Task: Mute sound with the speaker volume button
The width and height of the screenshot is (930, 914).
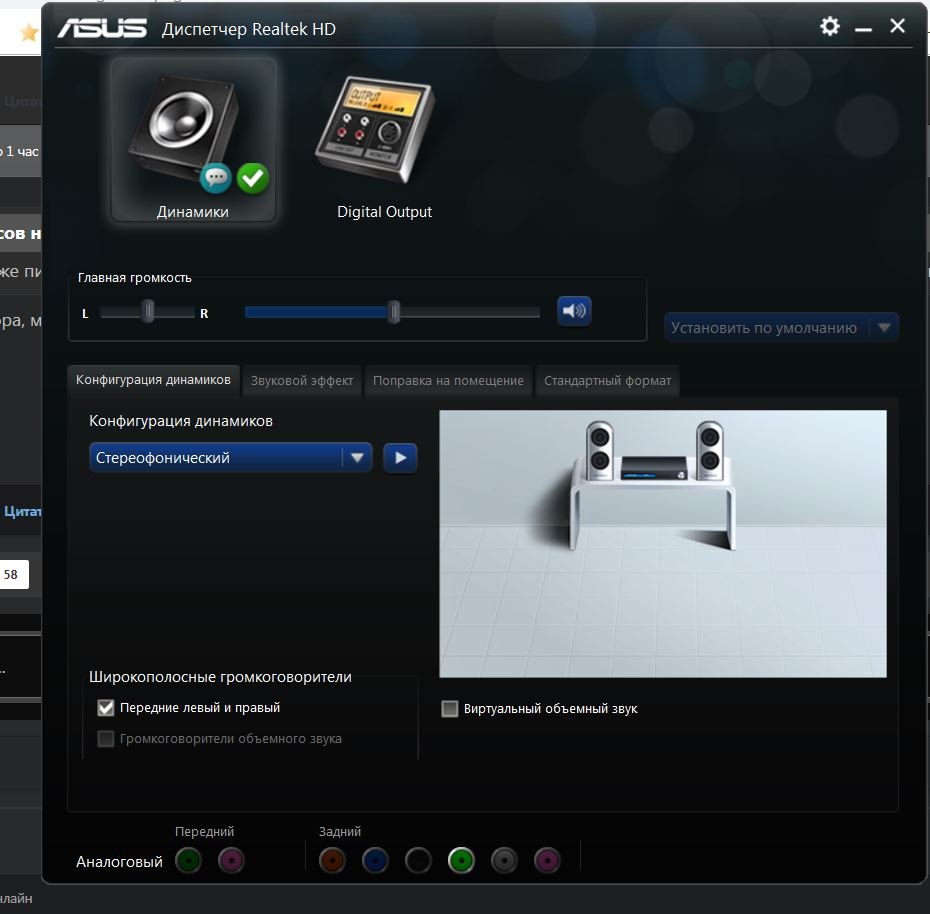Action: point(574,311)
